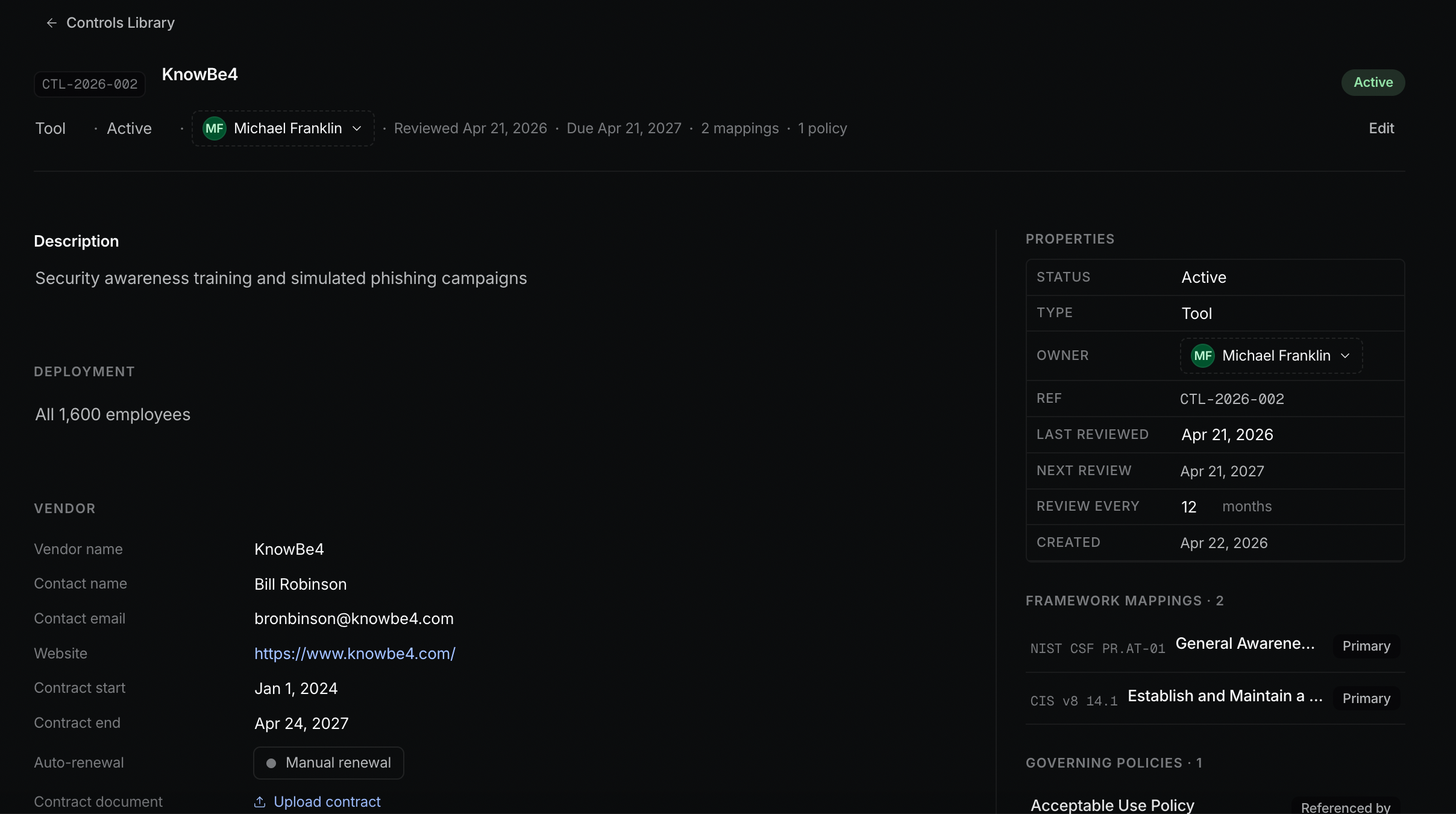Viewport: 1456px width, 814px height.
Task: Expand the Properties owner dropdown chevron
Action: pyautogui.click(x=1345, y=356)
